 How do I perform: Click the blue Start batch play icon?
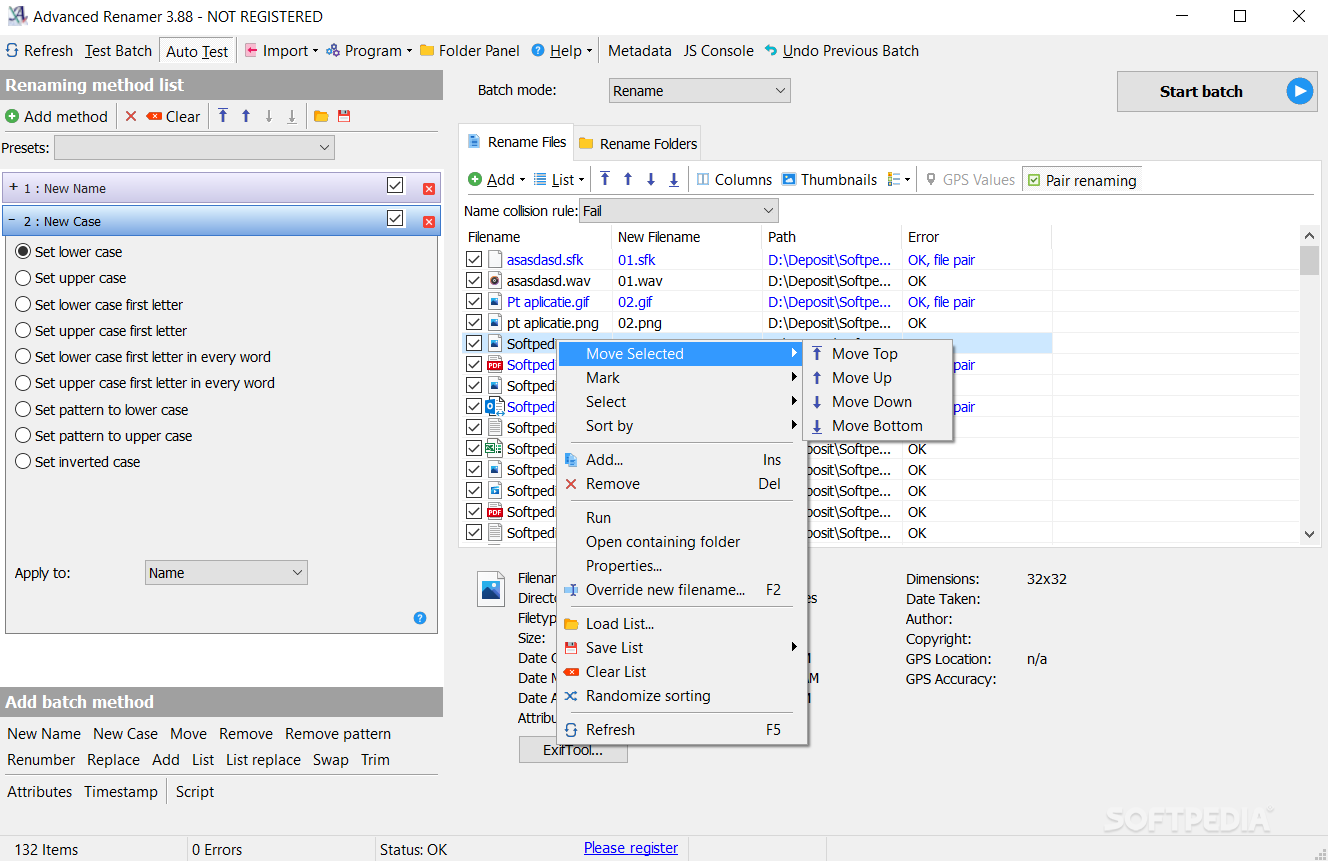point(1299,91)
